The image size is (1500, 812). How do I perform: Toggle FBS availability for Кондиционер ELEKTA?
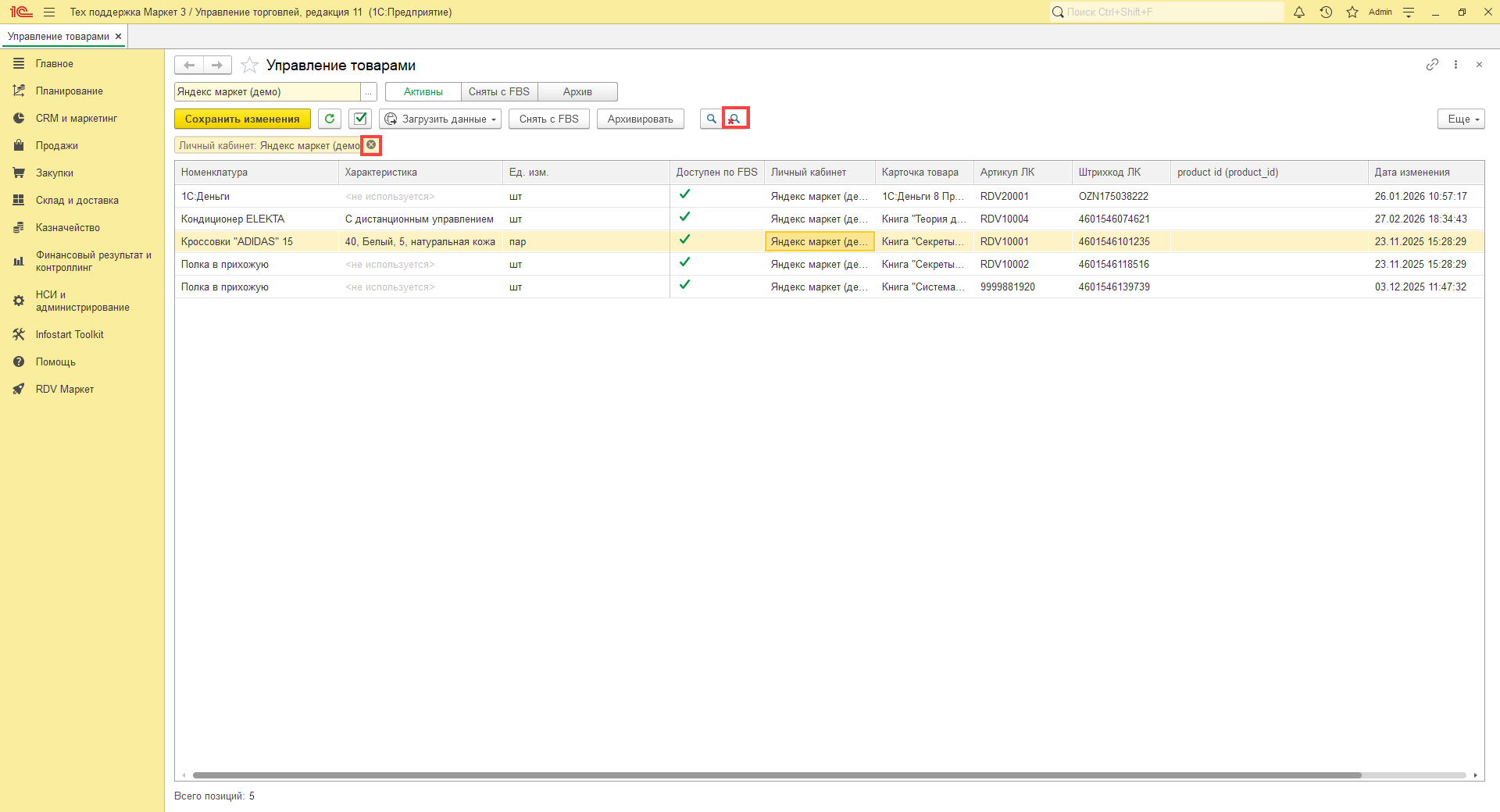click(684, 218)
